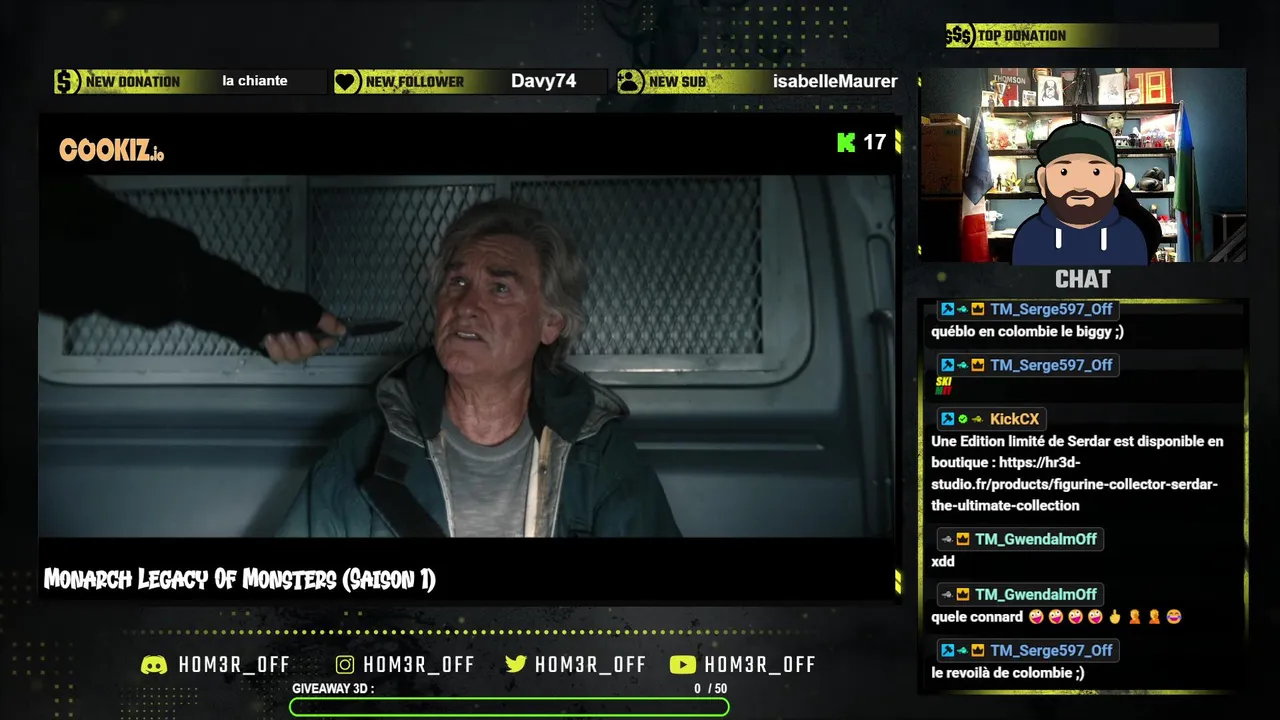Click the Top Donation dollar signs icon
Screen dimensions: 1280x720
coord(959,36)
